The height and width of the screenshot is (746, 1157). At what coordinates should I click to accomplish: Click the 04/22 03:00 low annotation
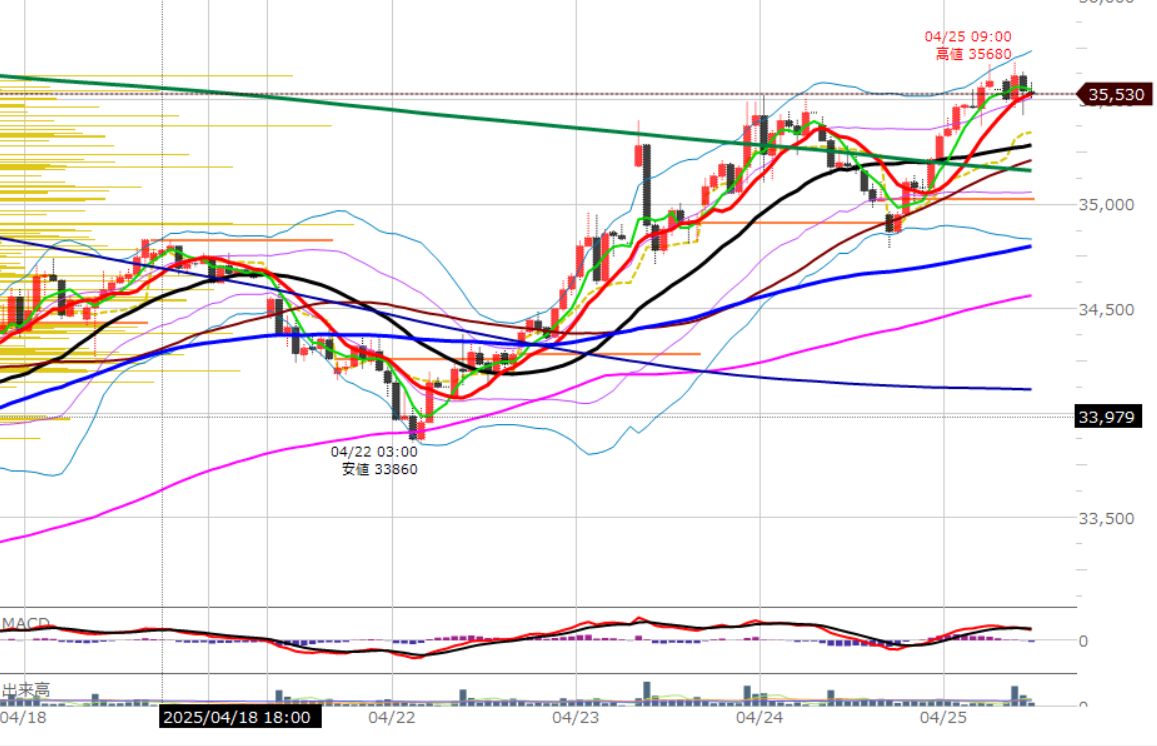point(373,452)
